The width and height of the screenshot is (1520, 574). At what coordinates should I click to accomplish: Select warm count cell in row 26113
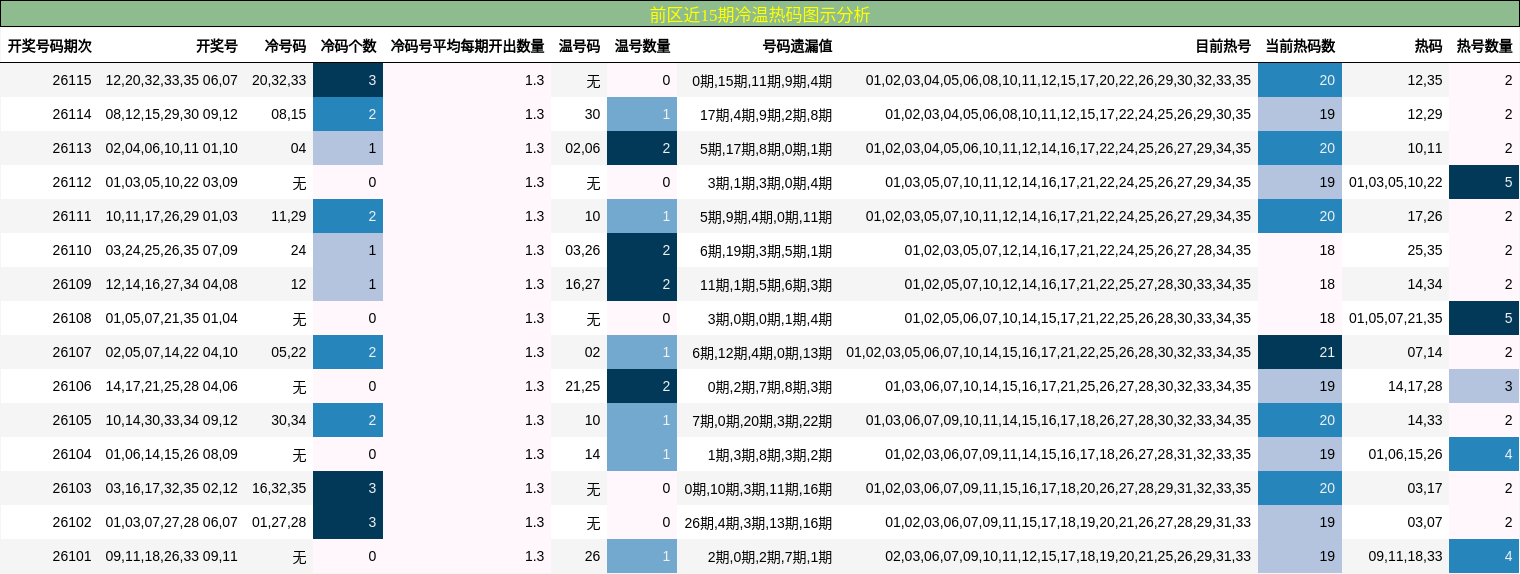coord(642,148)
